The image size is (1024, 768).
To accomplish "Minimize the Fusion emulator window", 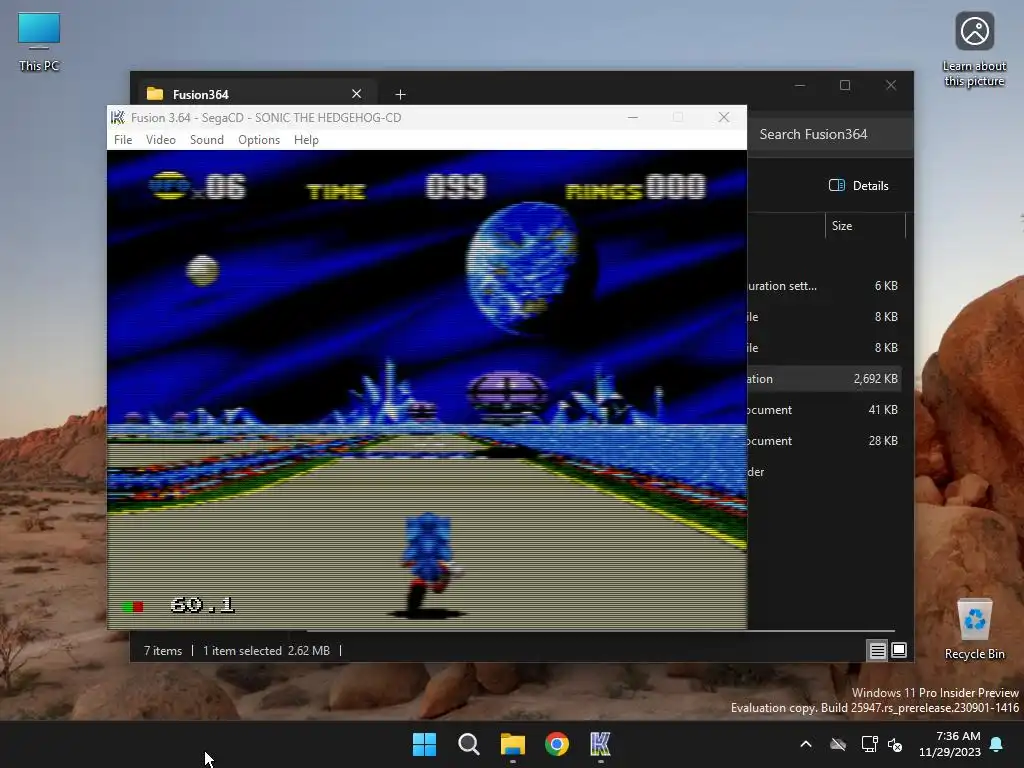I will [x=633, y=118].
